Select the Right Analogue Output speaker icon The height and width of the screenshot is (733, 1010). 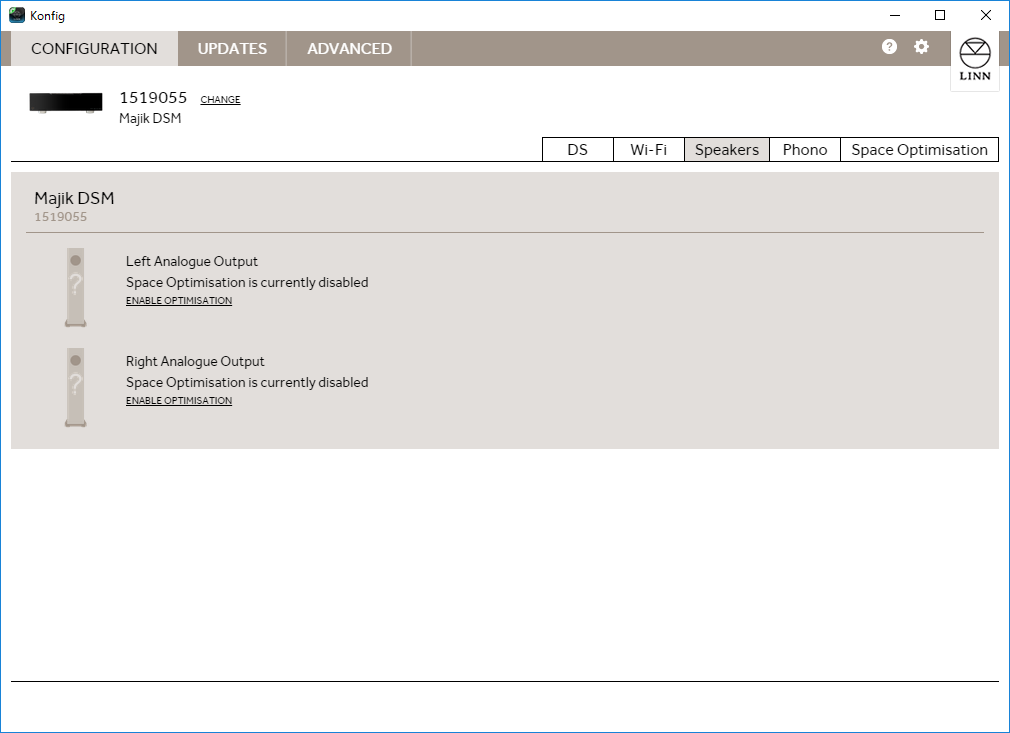click(x=75, y=387)
